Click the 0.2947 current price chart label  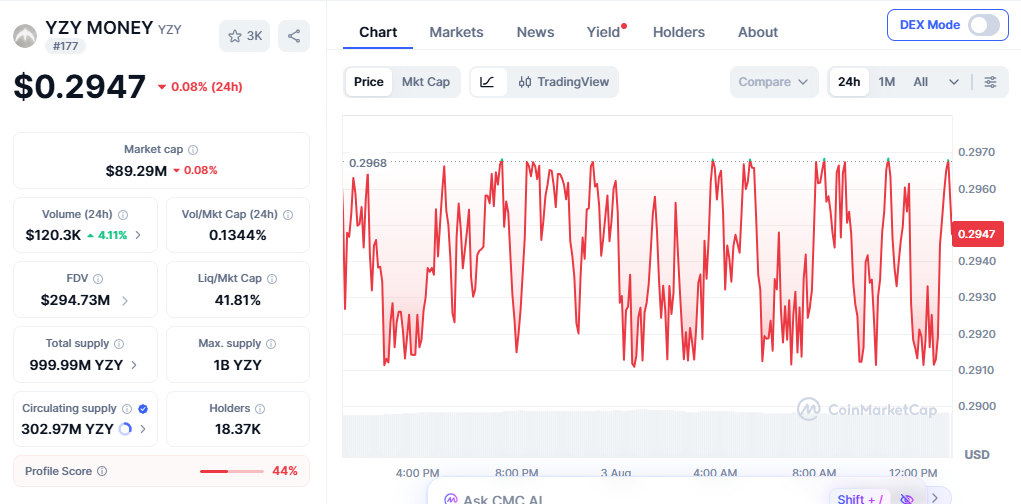977,234
